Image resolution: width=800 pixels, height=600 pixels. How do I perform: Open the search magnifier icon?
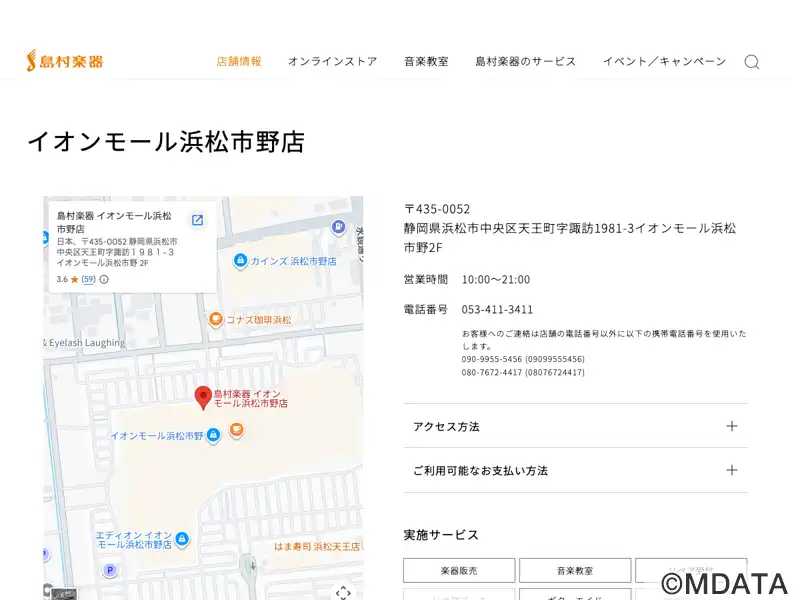(751, 62)
